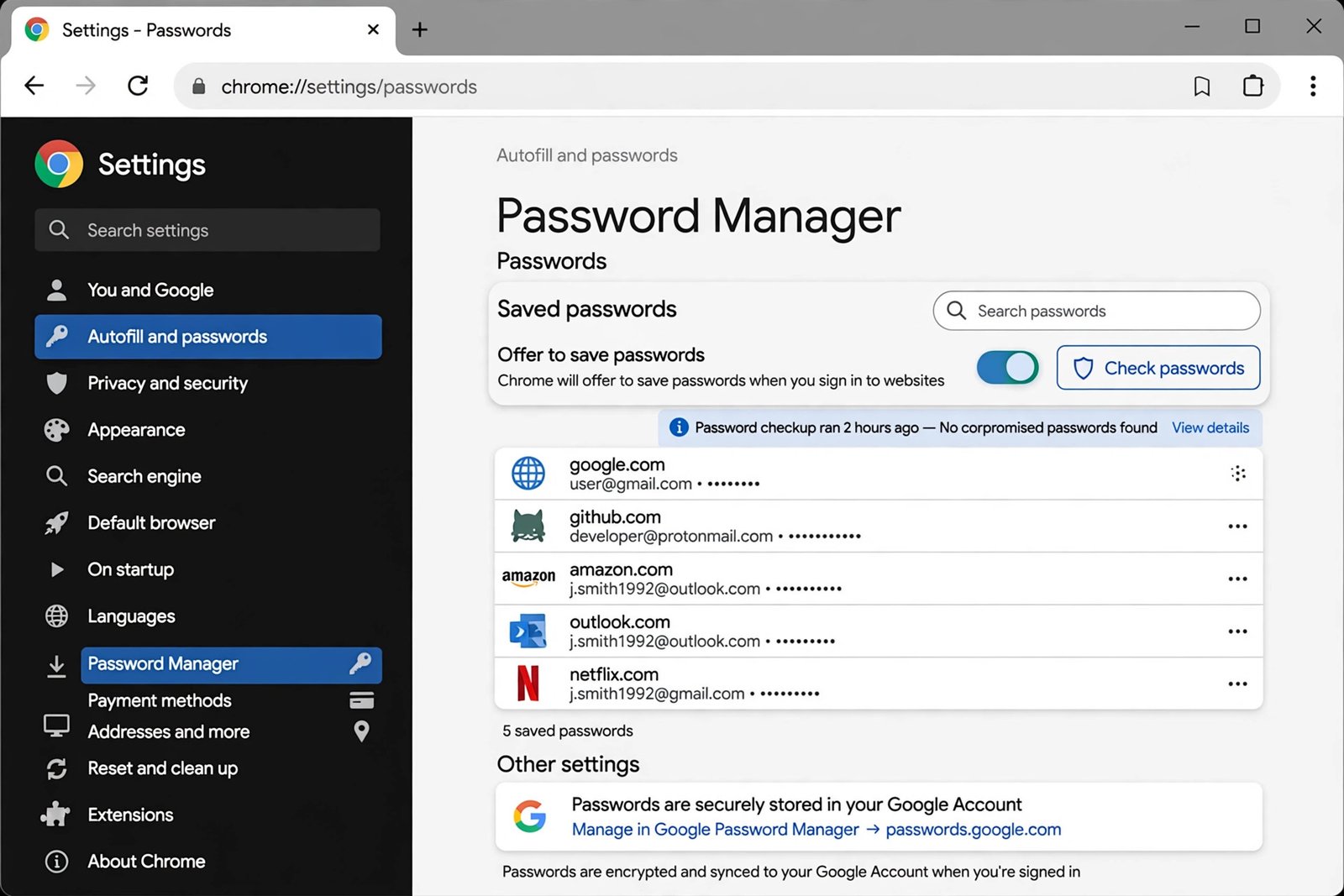Open more actions for amazon.com entry
This screenshot has height=896, width=1344.
pos(1237,579)
